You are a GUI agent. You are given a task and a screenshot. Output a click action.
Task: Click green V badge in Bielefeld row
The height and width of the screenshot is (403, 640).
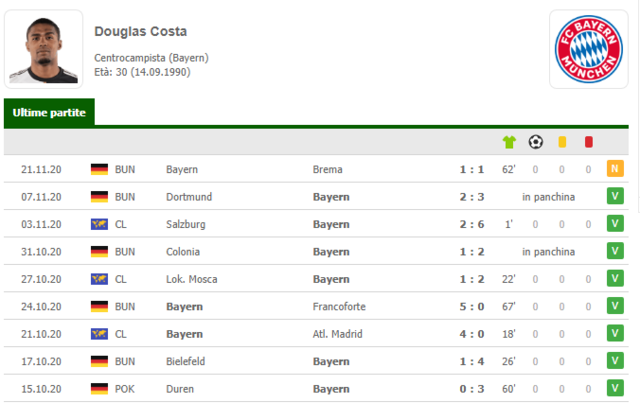[x=615, y=361]
